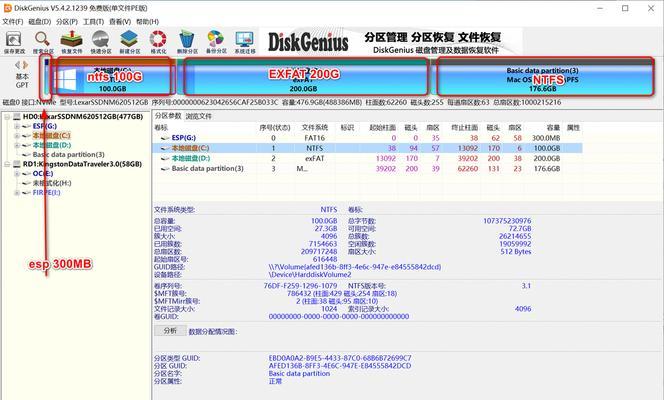664x400 pixels.
Task: Click the FAT16 cell in the ESP(G:) row
Action: point(315,138)
